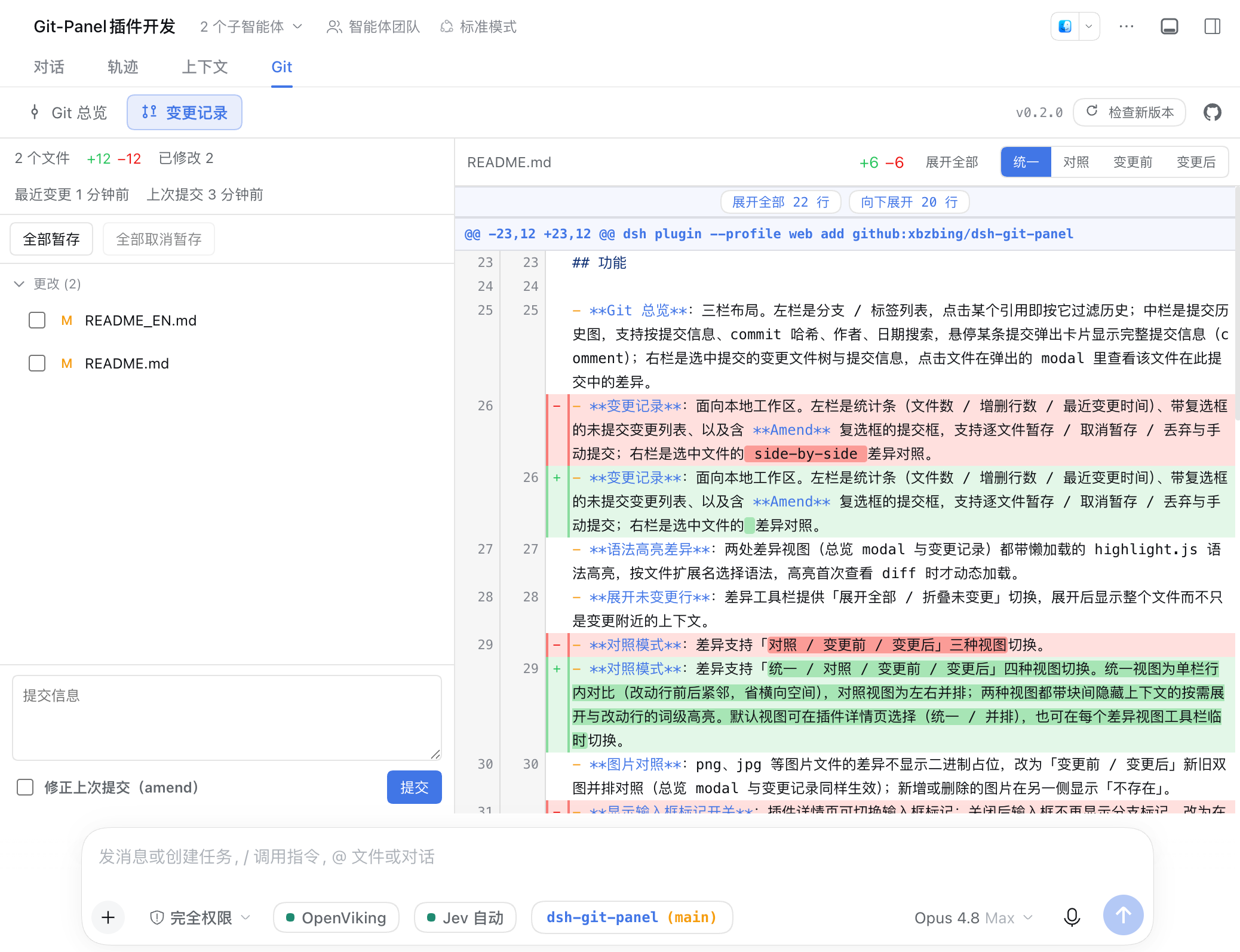Click 展开全部 22 行 expander

[x=781, y=202]
